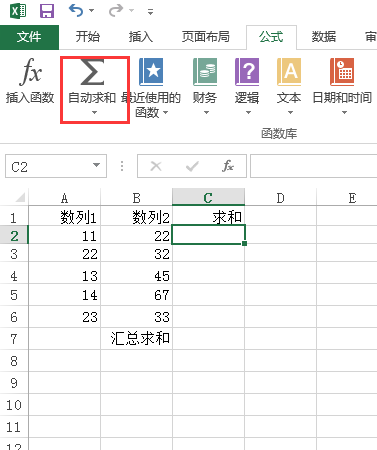The height and width of the screenshot is (450, 377).
Task: Select column A header
Action: tap(64, 198)
